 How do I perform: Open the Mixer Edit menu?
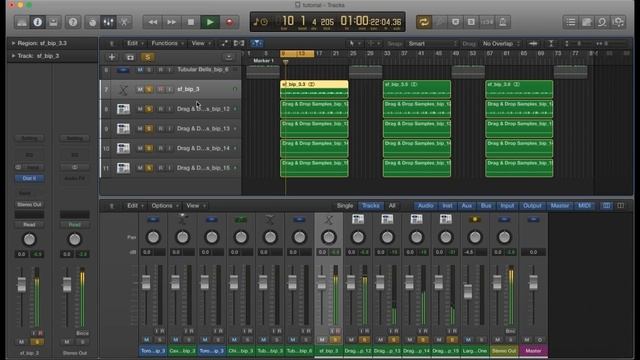point(135,206)
